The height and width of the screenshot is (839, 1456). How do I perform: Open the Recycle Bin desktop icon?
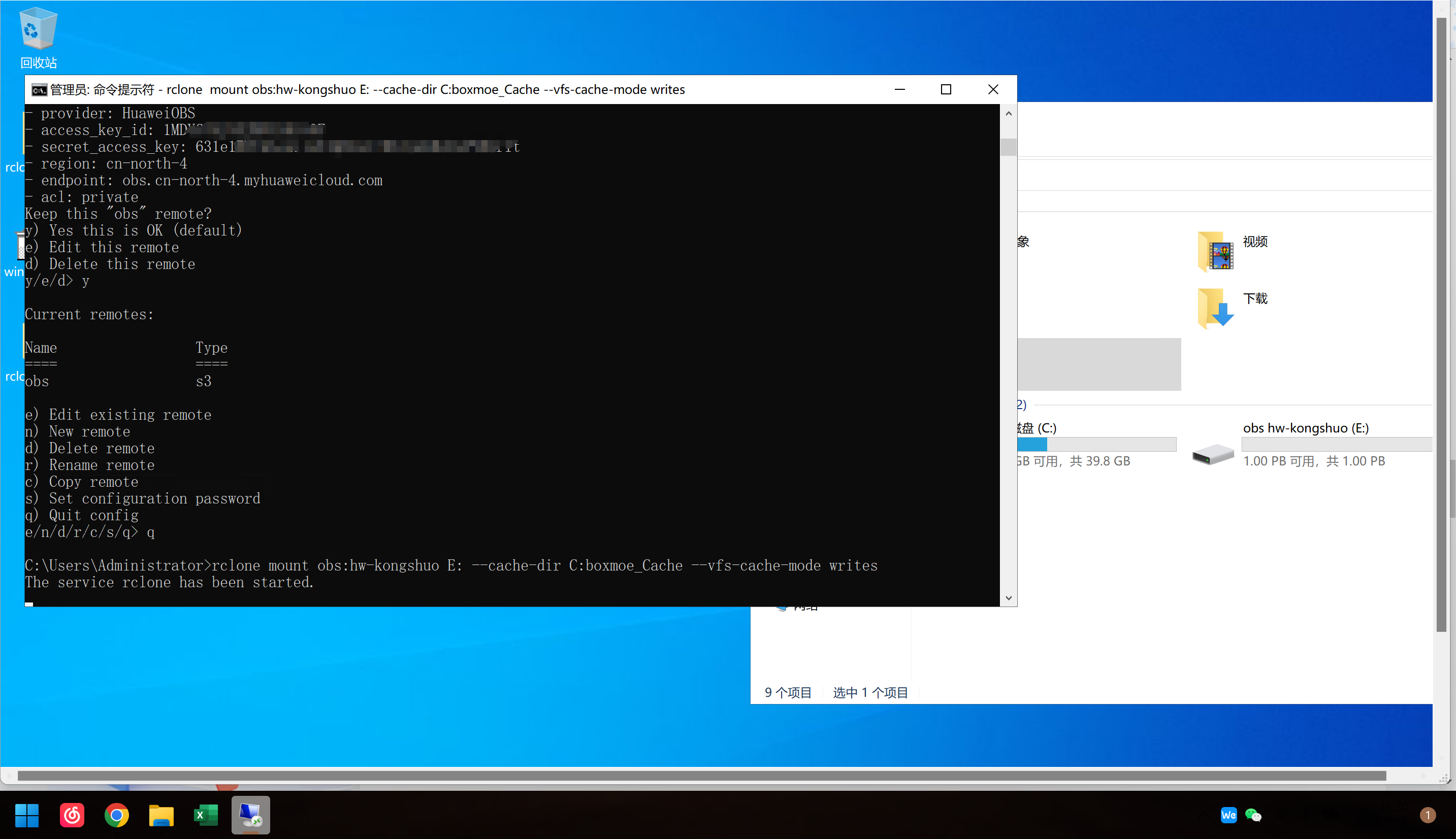tap(38, 30)
